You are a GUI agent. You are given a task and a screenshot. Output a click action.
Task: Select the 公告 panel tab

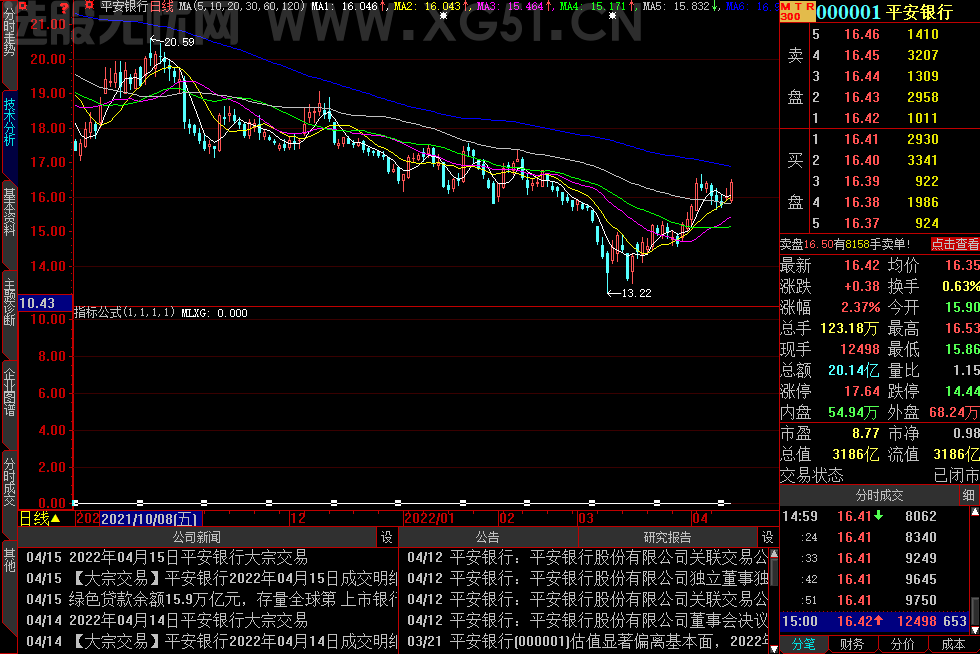pos(488,537)
